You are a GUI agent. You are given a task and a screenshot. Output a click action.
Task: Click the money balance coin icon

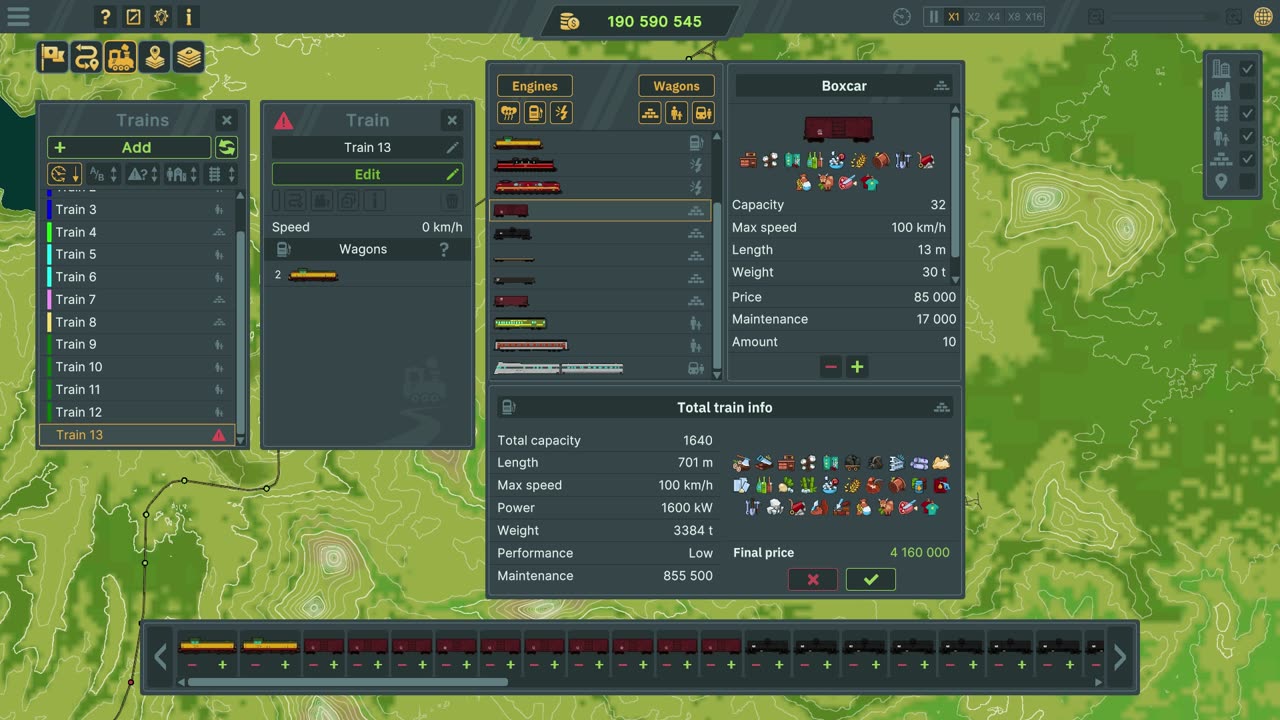[570, 21]
